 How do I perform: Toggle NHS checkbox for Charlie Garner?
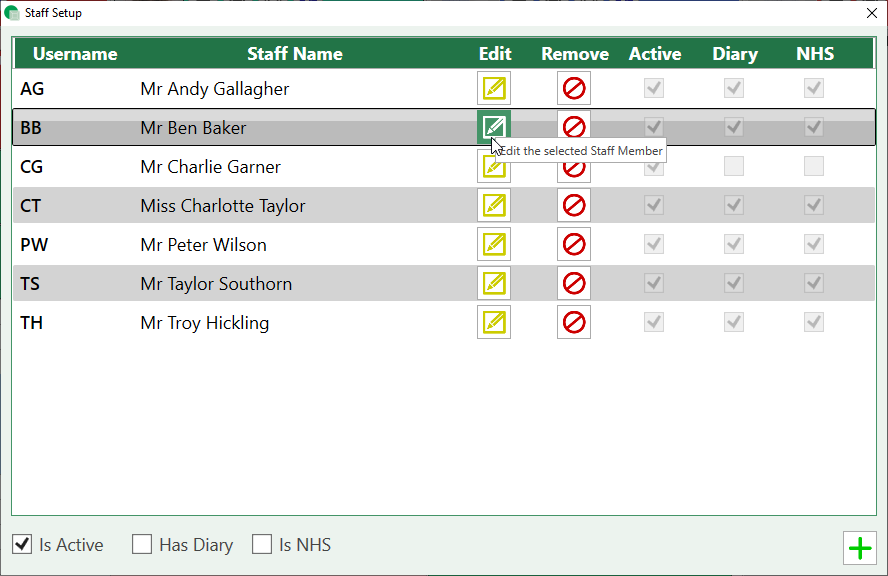click(814, 167)
